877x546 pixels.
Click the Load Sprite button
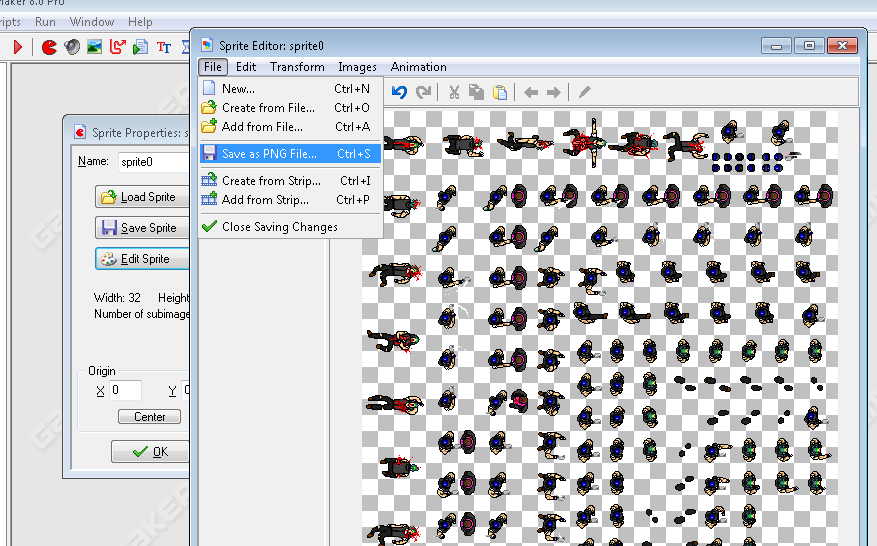(142, 197)
